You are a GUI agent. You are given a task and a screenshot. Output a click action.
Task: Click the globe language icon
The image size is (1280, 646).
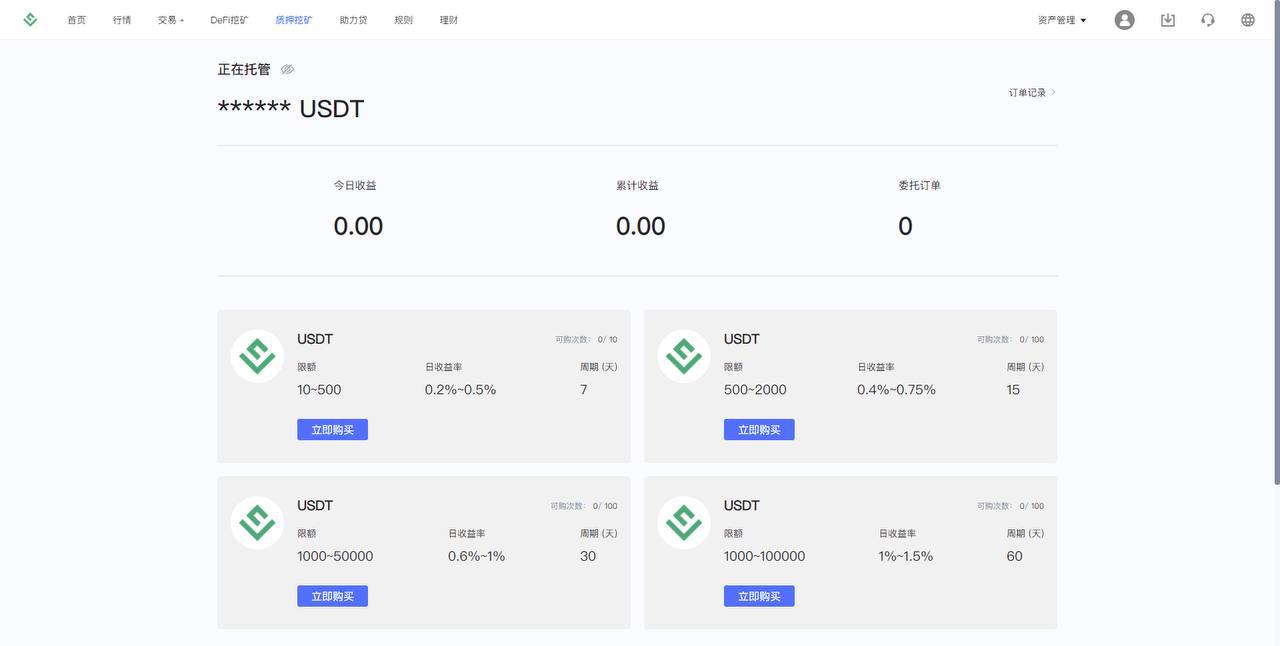click(x=1247, y=20)
